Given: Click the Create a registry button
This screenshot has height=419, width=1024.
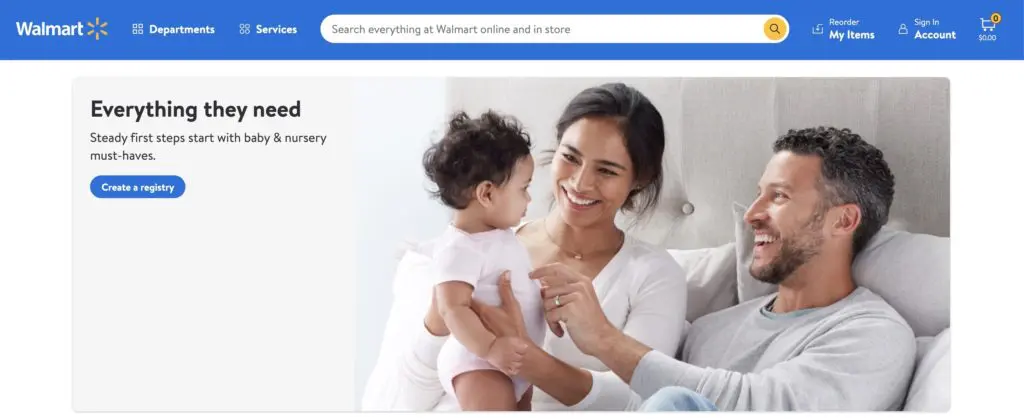Looking at the screenshot, I should tap(138, 187).
